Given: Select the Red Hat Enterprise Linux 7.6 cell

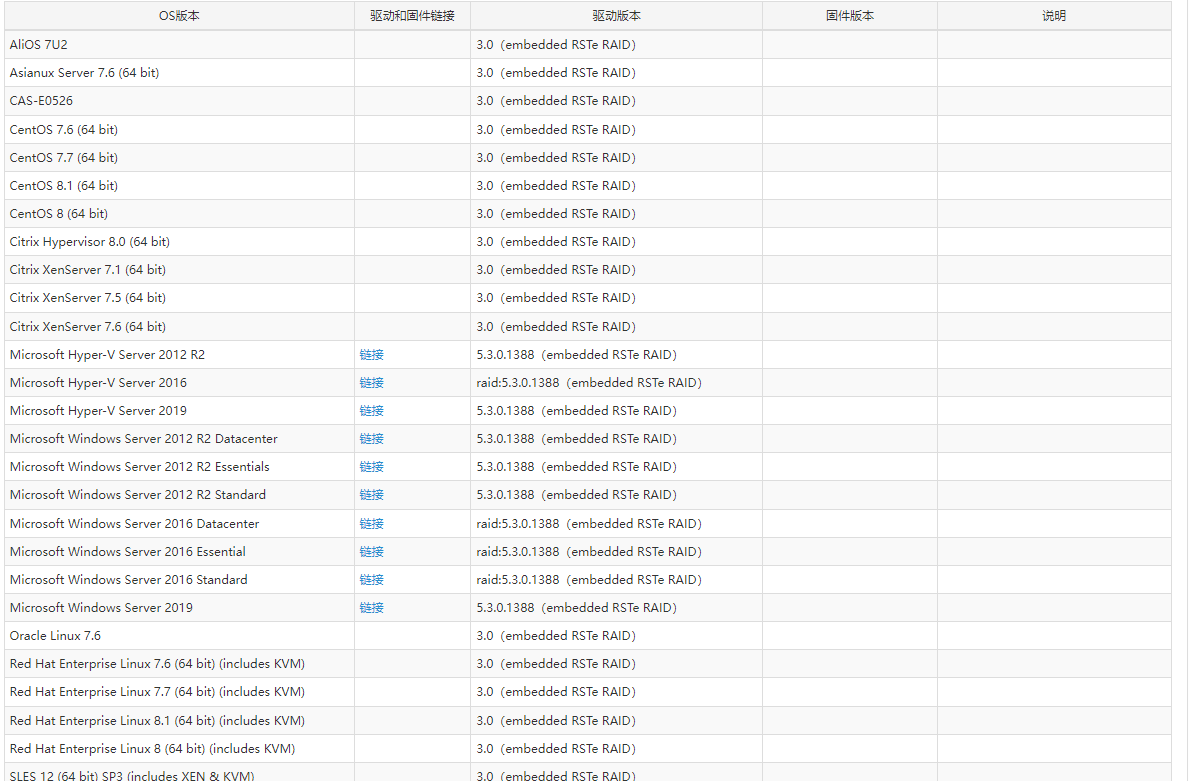Looking at the screenshot, I should tap(179, 664).
